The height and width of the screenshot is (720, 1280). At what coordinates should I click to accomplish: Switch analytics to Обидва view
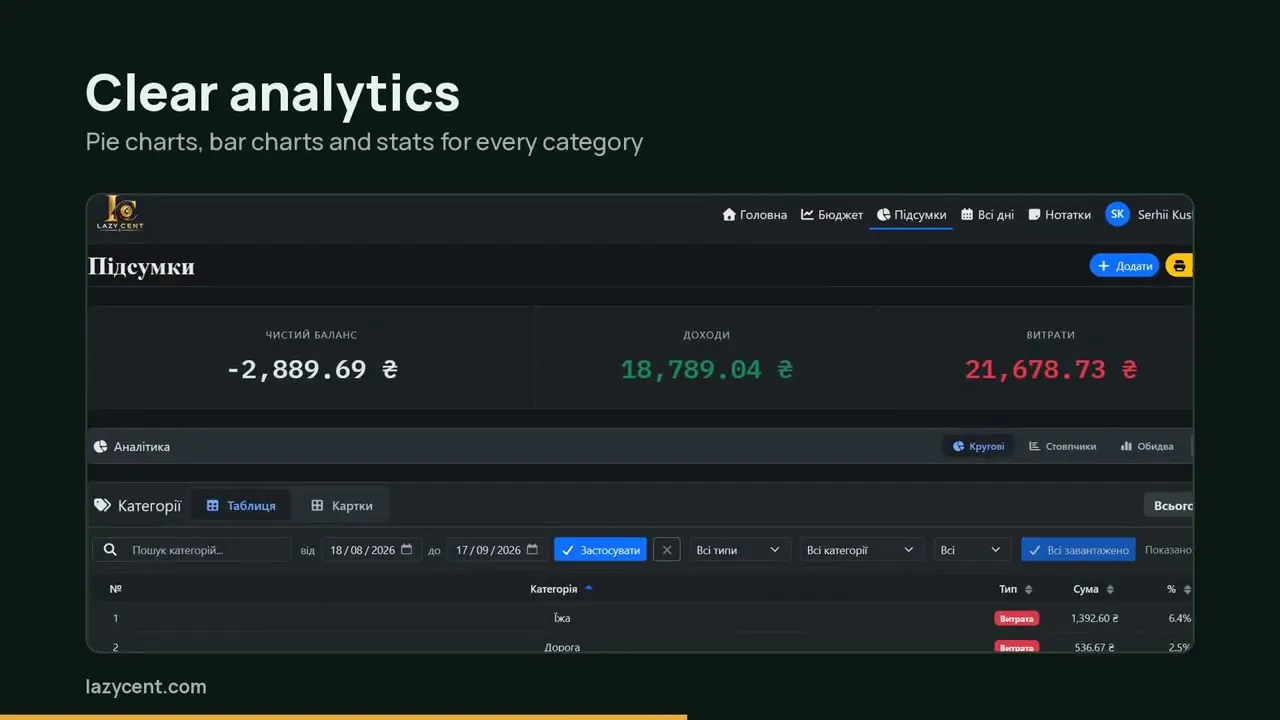click(x=1147, y=446)
